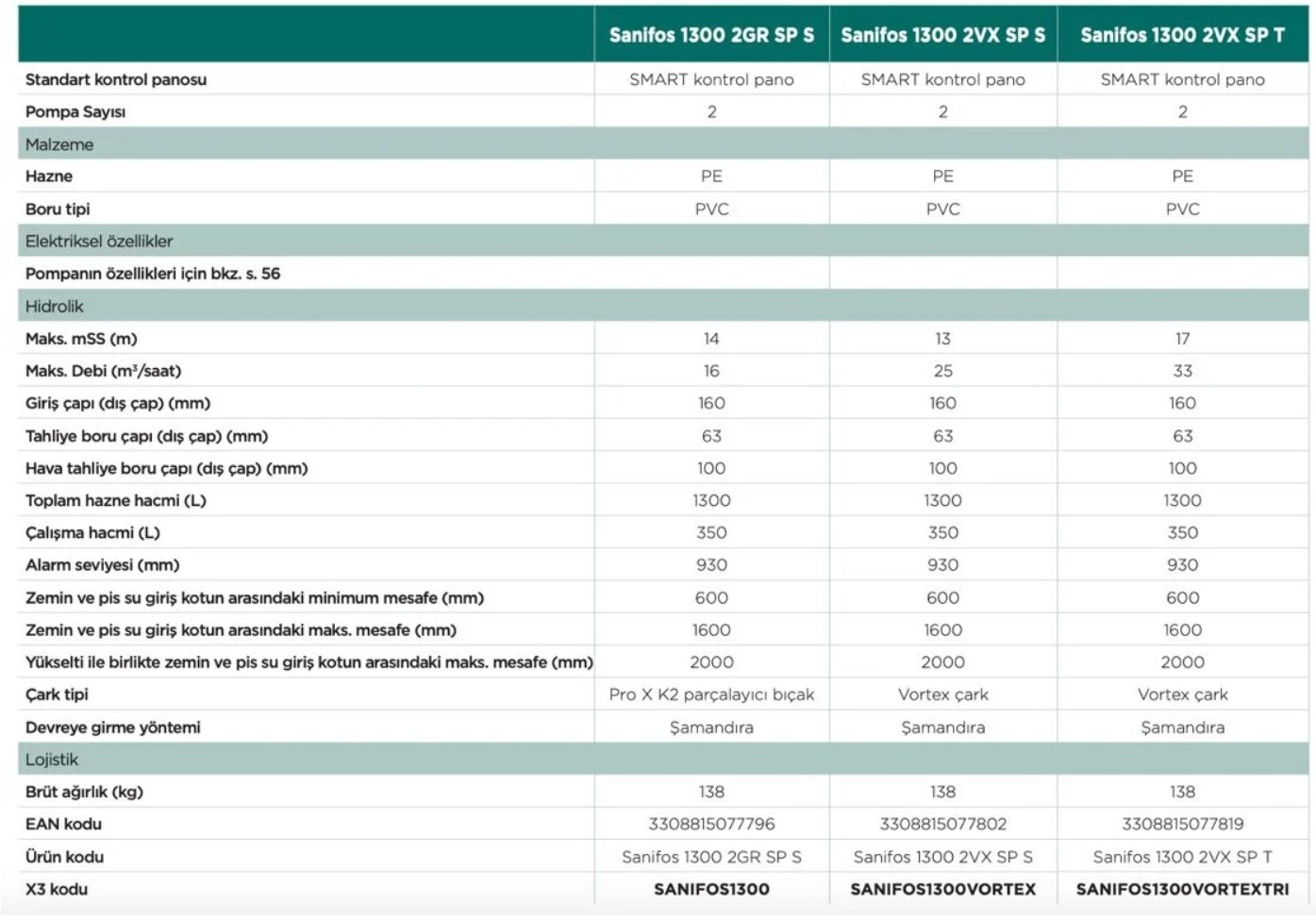Click Maks. mSS value 17
Viewport: 1316px width, 921px height.
[x=1182, y=338]
